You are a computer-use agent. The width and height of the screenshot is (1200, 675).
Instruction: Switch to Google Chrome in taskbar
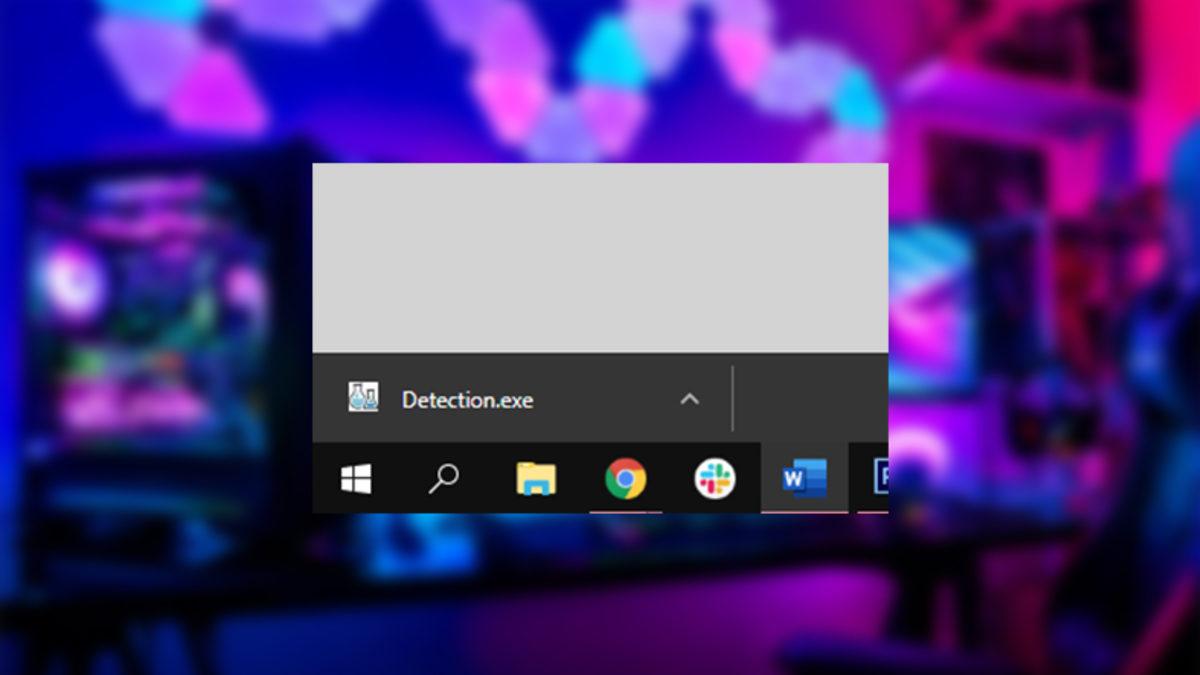tap(625, 479)
